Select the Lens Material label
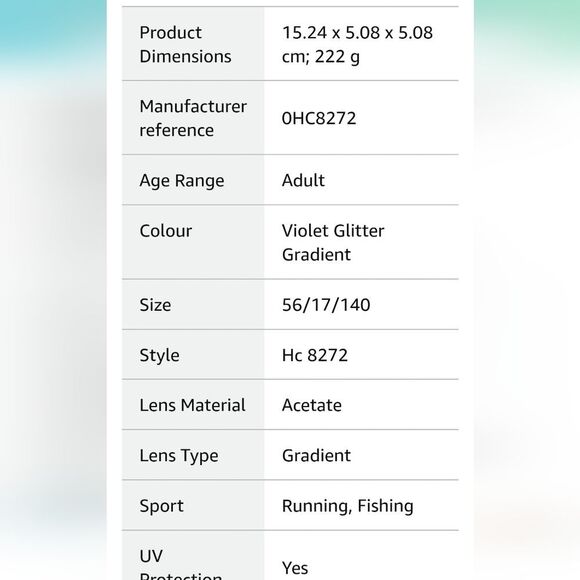Viewport: 580px width, 580px height. 192,405
